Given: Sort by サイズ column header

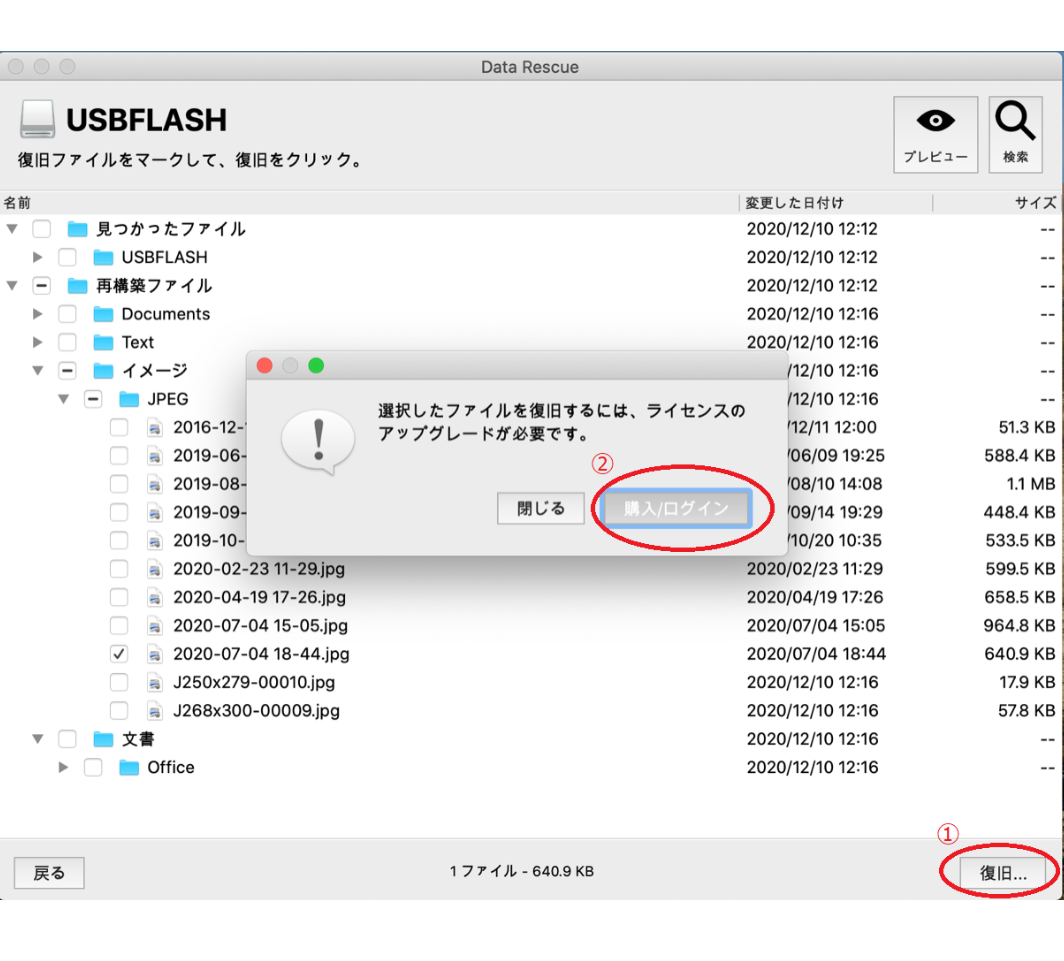Looking at the screenshot, I should (1034, 203).
